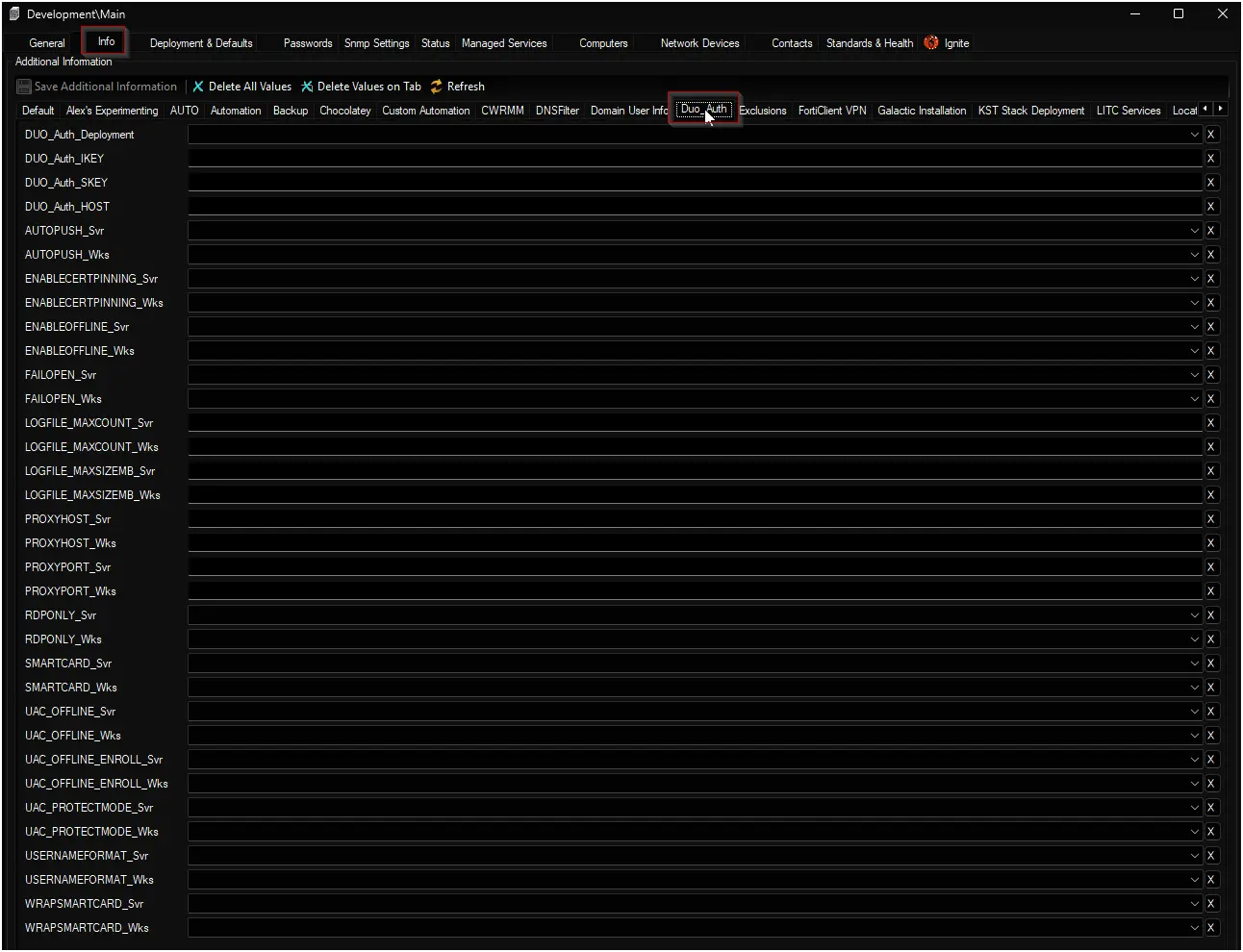Select the DNSFilter sub-tab
The width and height of the screenshot is (1243, 952).
point(557,111)
